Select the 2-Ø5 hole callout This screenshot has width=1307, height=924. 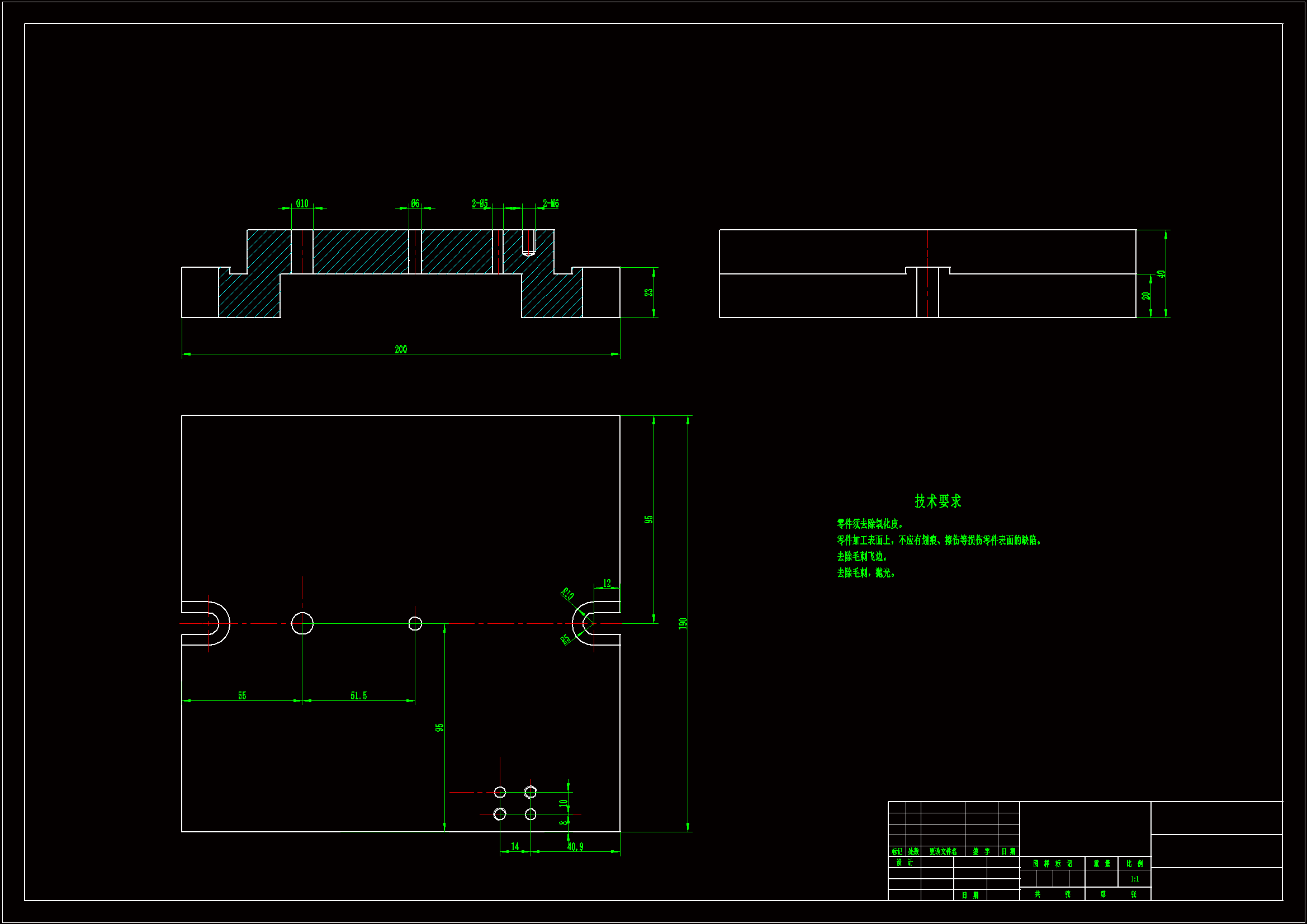(479, 203)
